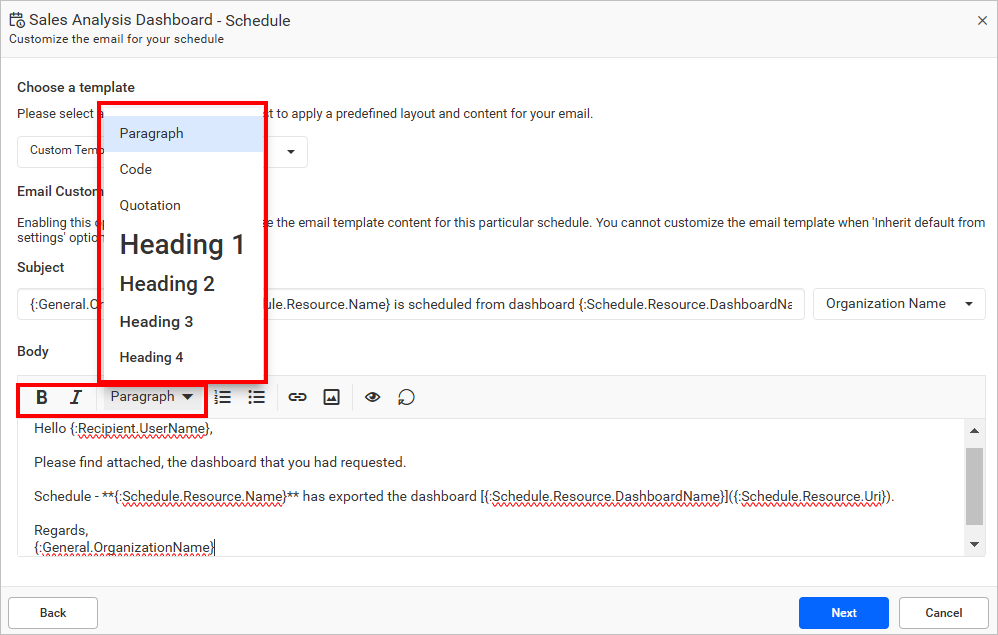The width and height of the screenshot is (998, 635).
Task: Apply a bulleted list to the body
Action: point(256,397)
